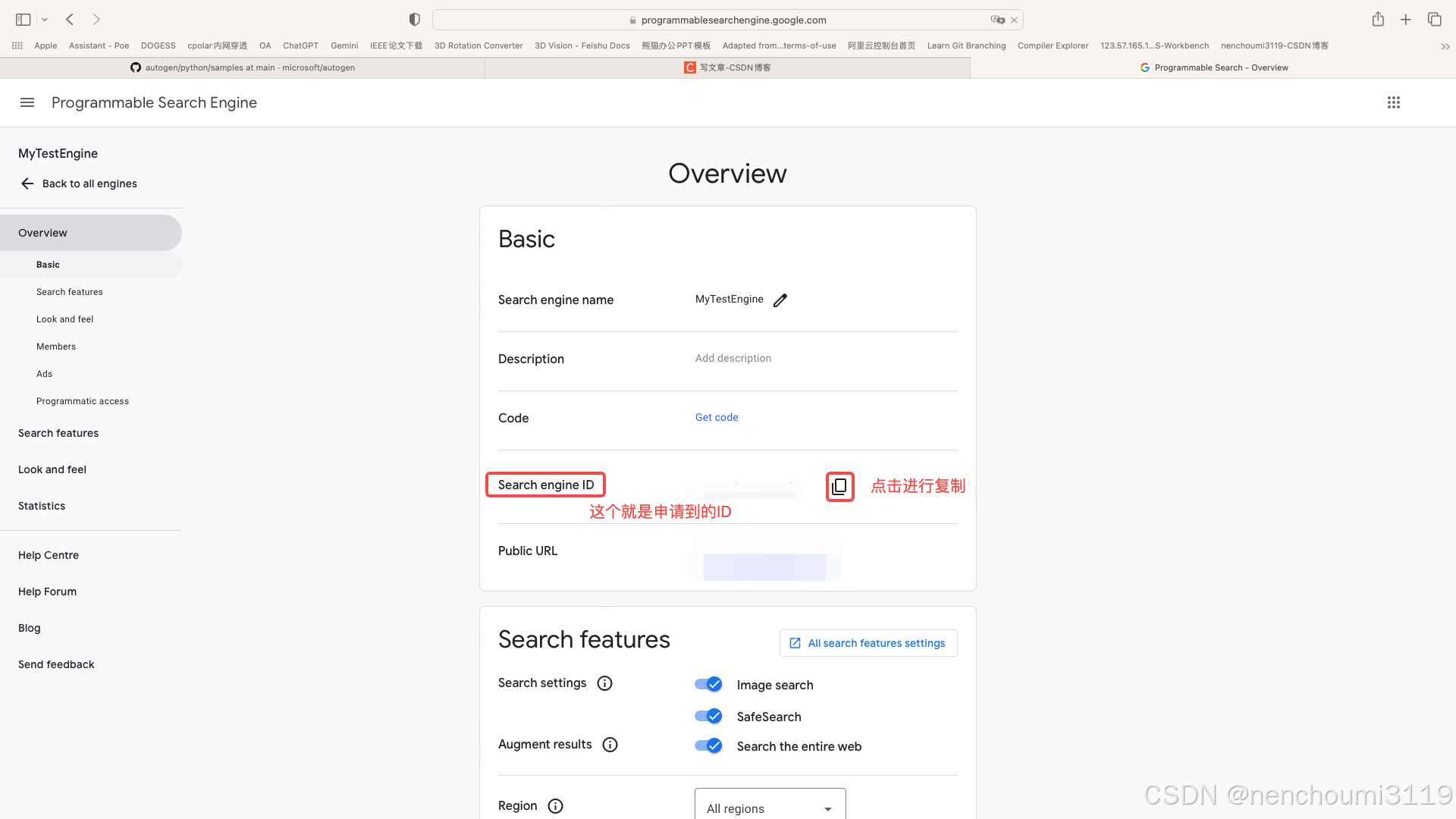Image resolution: width=1456 pixels, height=819 pixels.
Task: Open the hamburger navigation menu
Action: [27, 102]
